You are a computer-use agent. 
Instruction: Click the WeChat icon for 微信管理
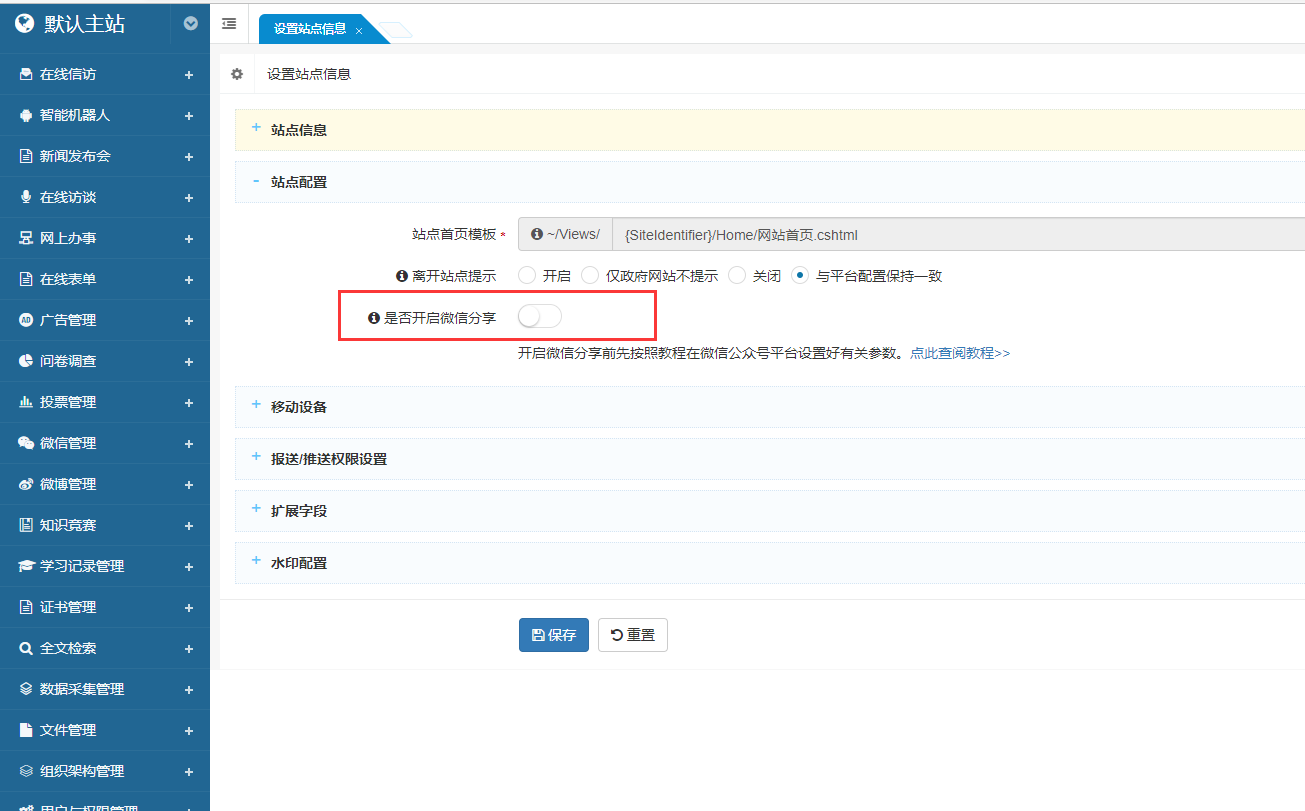[26, 443]
